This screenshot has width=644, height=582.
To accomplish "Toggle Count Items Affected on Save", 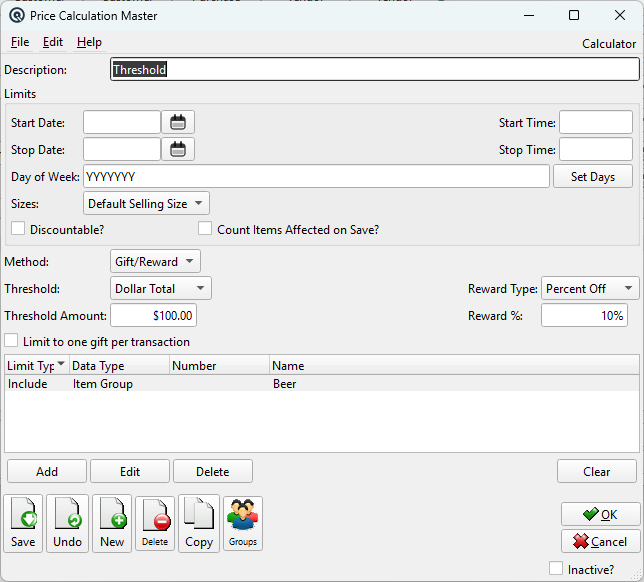I will point(205,228).
